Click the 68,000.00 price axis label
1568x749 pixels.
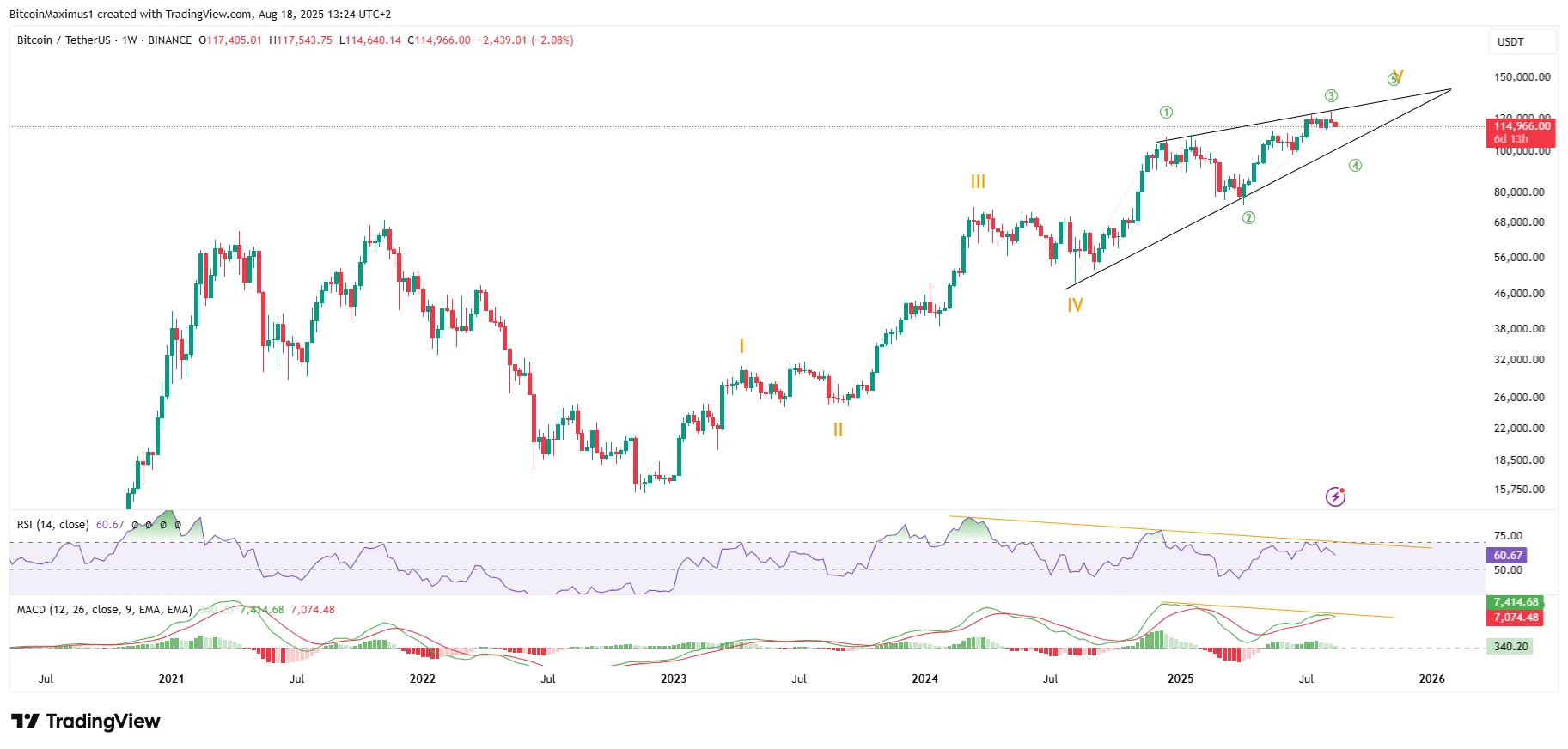1519,222
